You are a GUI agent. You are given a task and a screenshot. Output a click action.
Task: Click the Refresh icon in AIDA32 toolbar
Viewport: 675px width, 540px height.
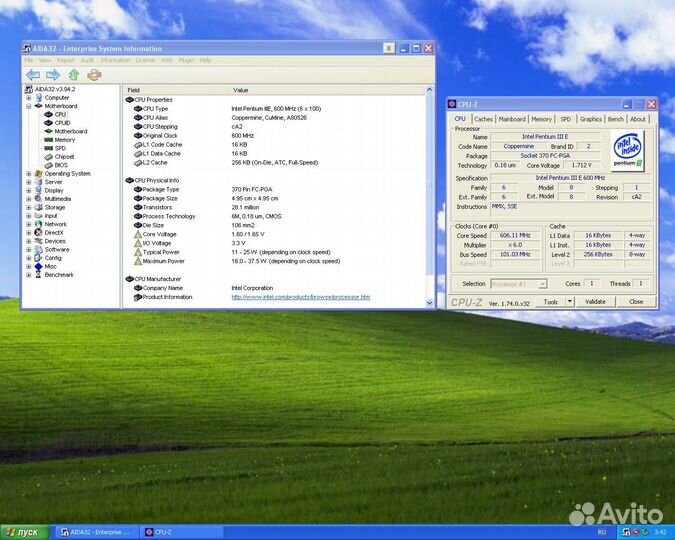[x=94, y=75]
